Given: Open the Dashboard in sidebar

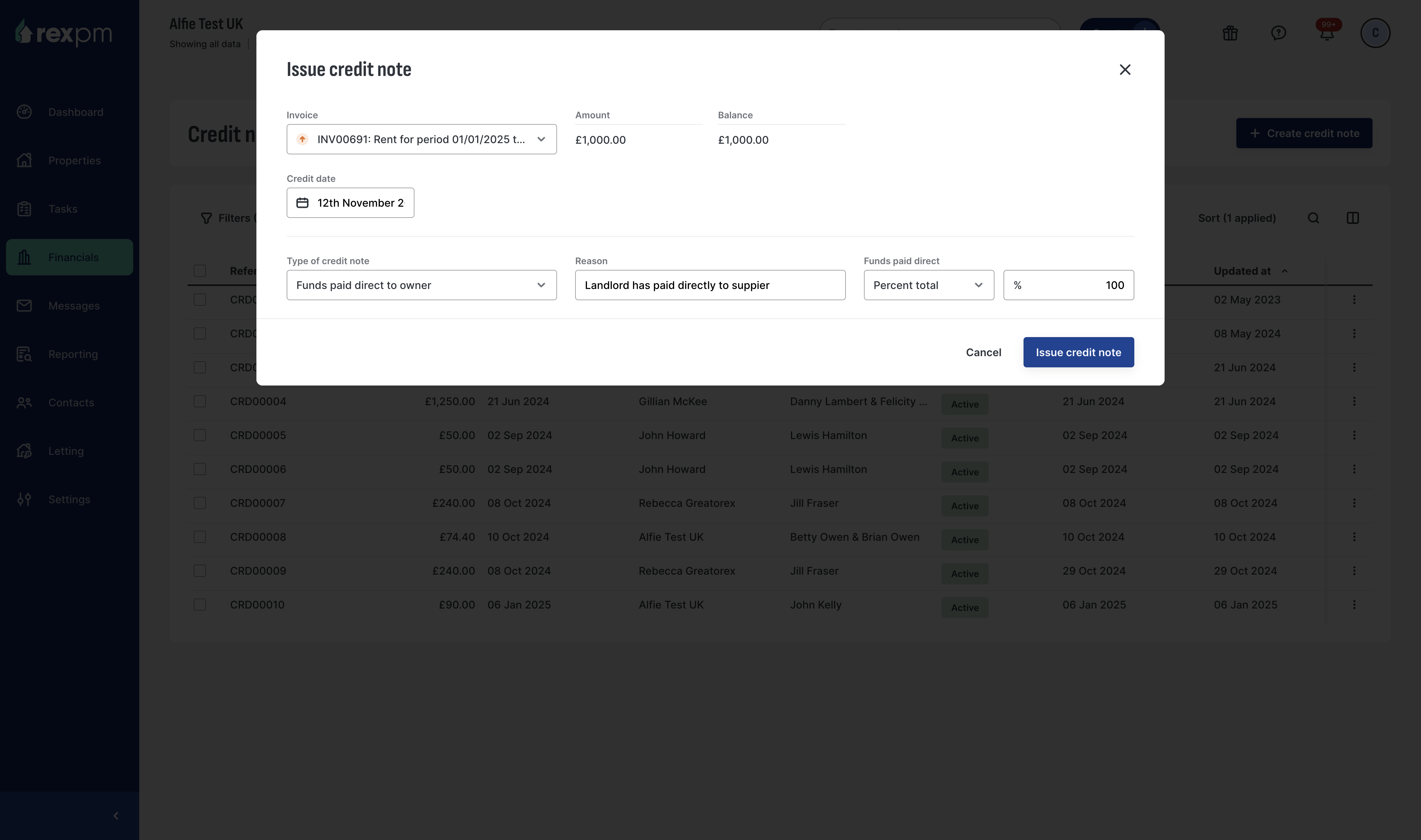Looking at the screenshot, I should click(x=69, y=112).
